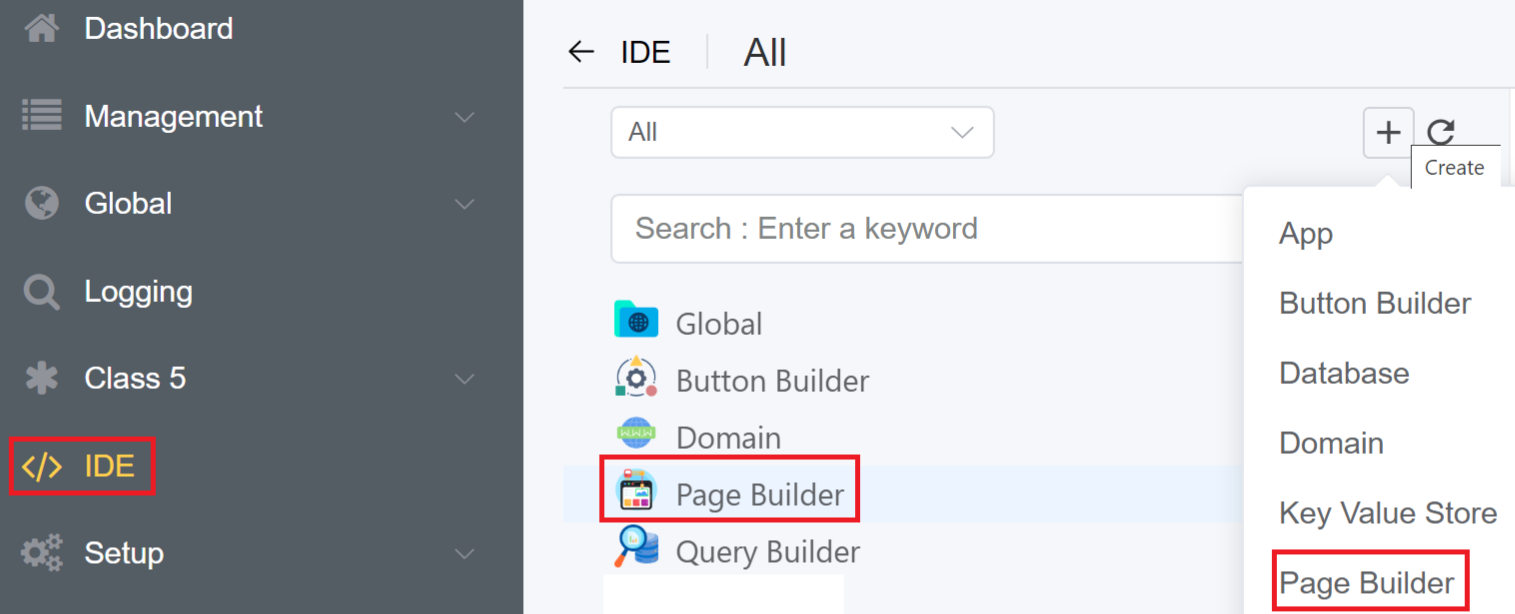Click the refresh icon beside Create
Screen dimensions: 1515x614
[1440, 133]
